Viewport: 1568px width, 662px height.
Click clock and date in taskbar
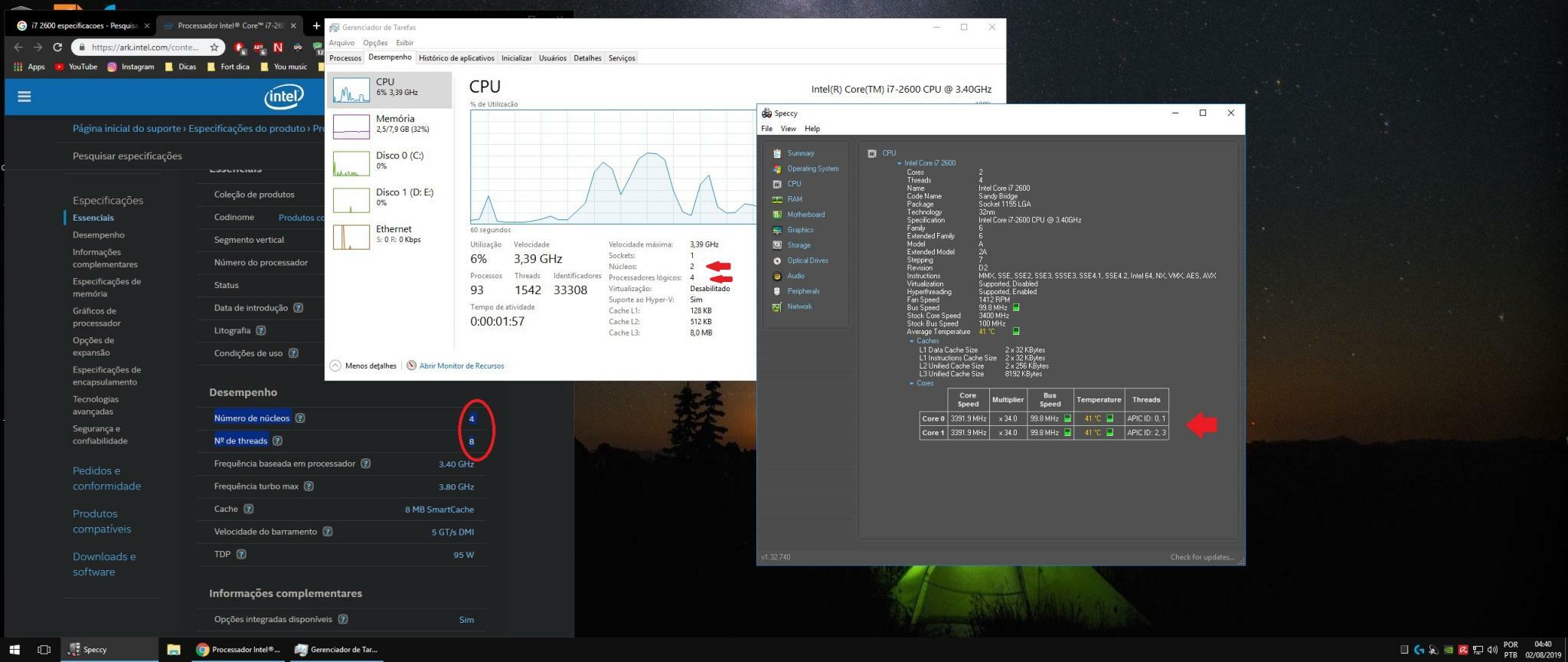1543,650
